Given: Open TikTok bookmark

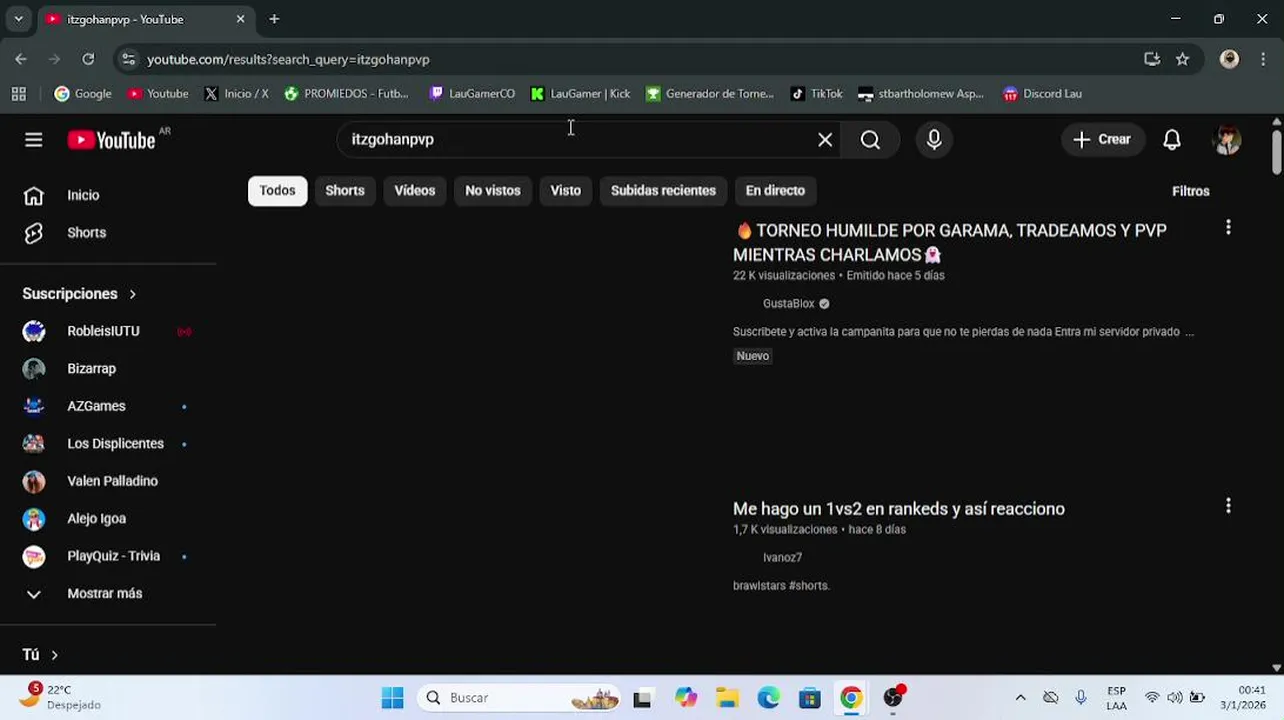Looking at the screenshot, I should [x=816, y=94].
